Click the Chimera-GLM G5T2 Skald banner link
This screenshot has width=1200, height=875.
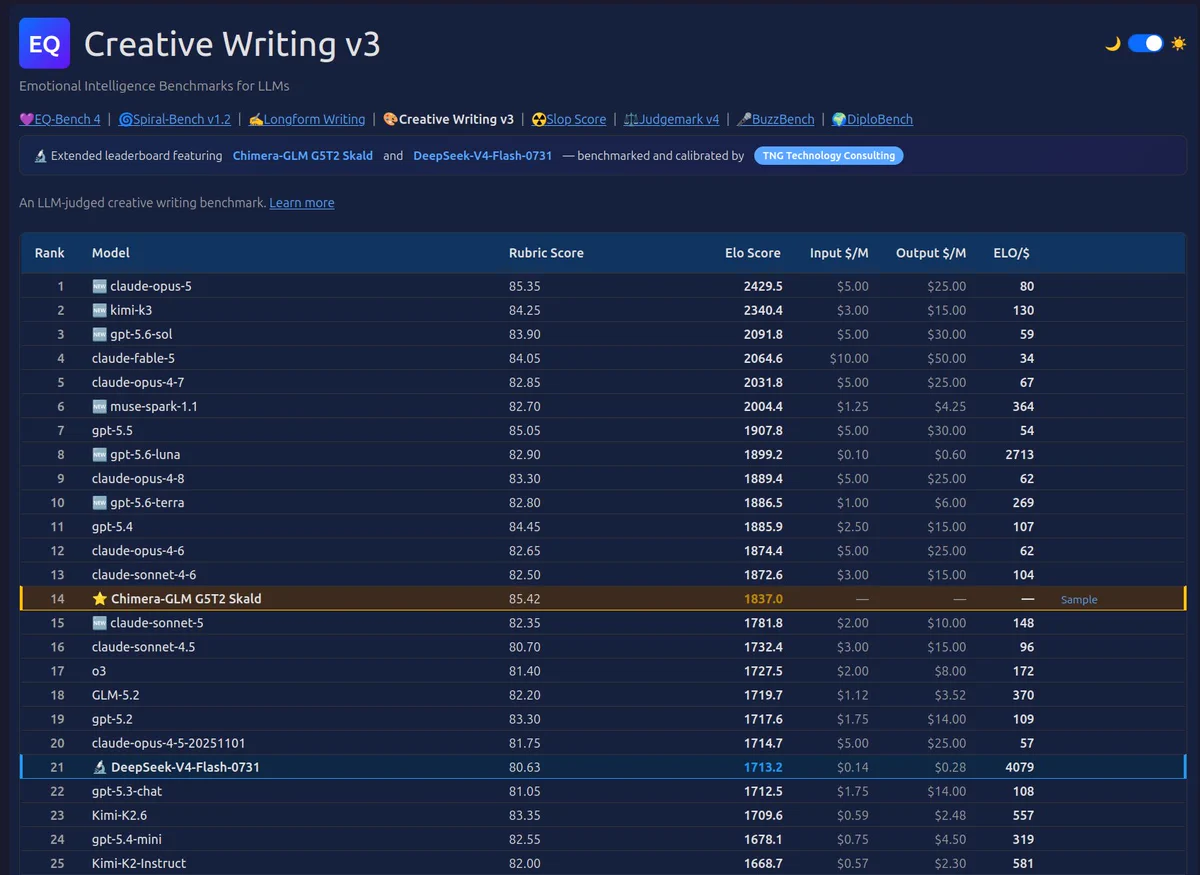click(303, 156)
